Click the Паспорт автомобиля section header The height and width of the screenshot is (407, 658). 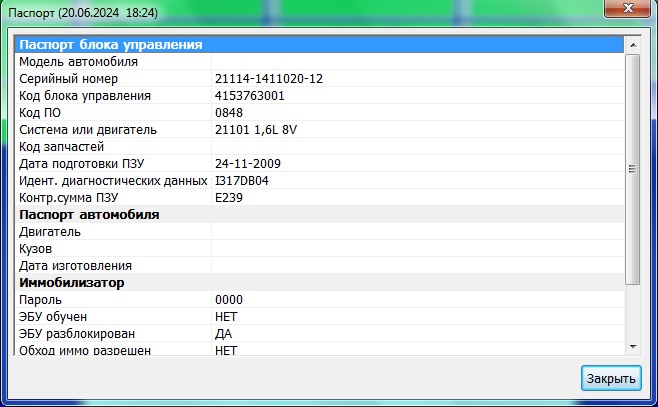[89, 215]
